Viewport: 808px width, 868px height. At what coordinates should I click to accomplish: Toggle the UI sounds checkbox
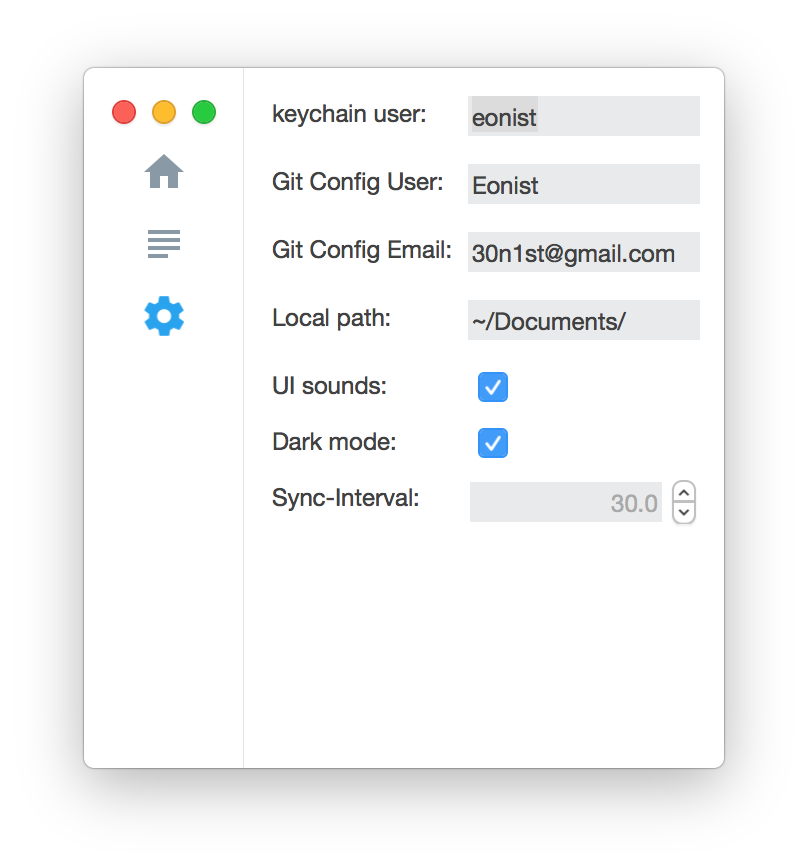(x=493, y=386)
